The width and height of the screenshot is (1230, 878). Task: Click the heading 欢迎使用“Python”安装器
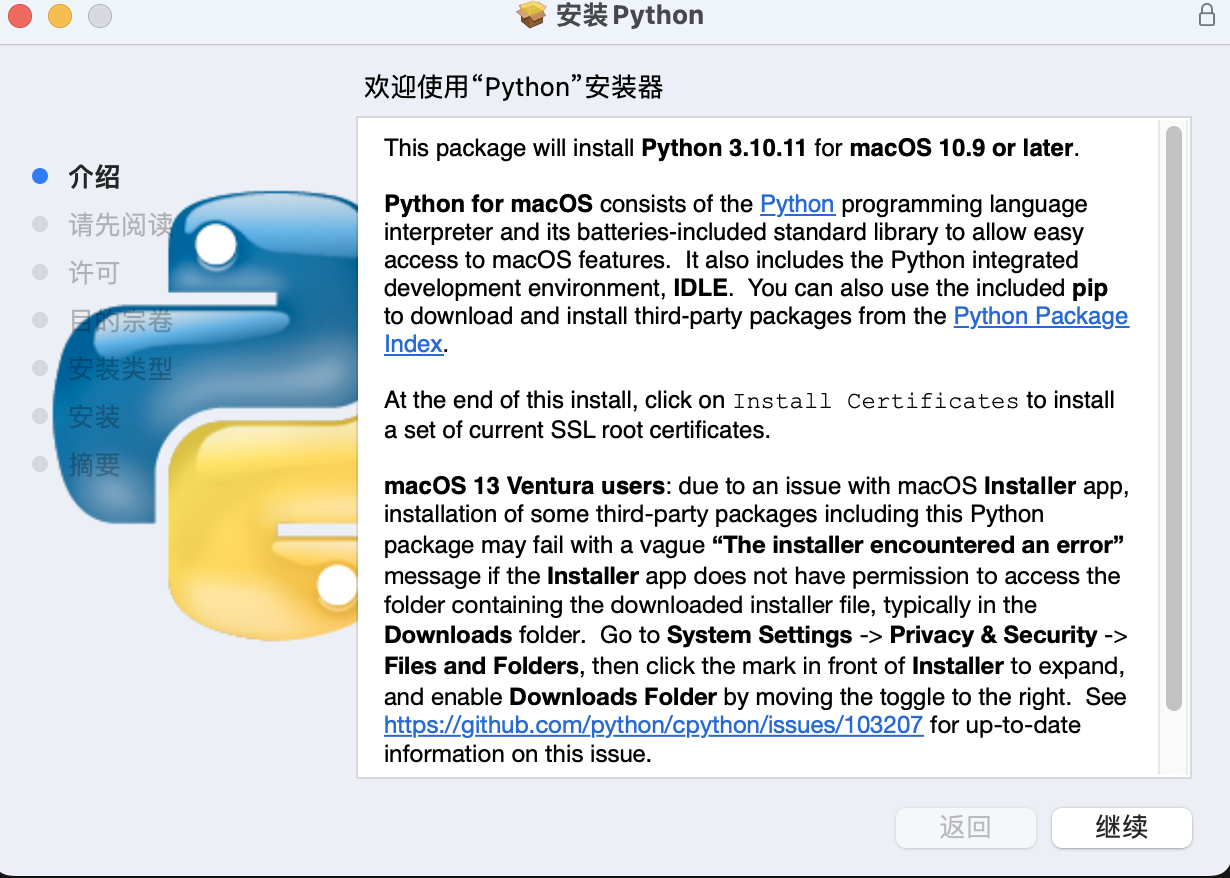(514, 87)
